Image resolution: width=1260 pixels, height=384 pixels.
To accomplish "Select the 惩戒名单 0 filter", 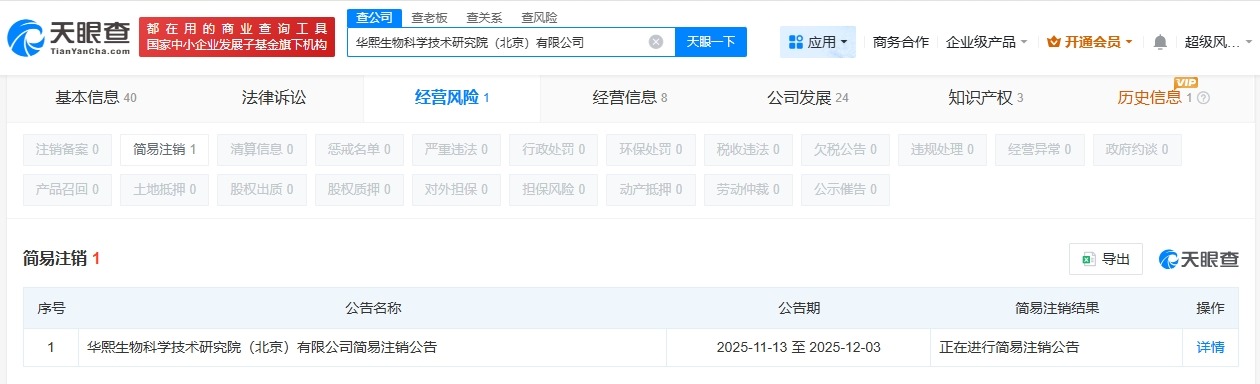I will 359,150.
